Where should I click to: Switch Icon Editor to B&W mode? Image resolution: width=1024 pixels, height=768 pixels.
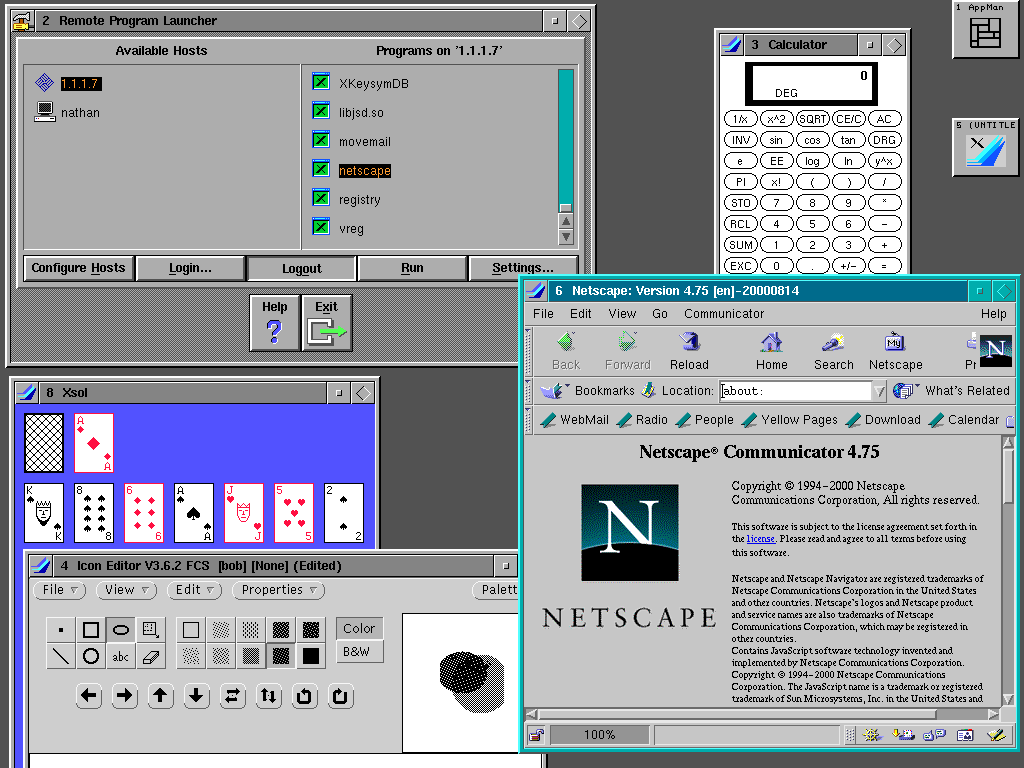coord(359,651)
